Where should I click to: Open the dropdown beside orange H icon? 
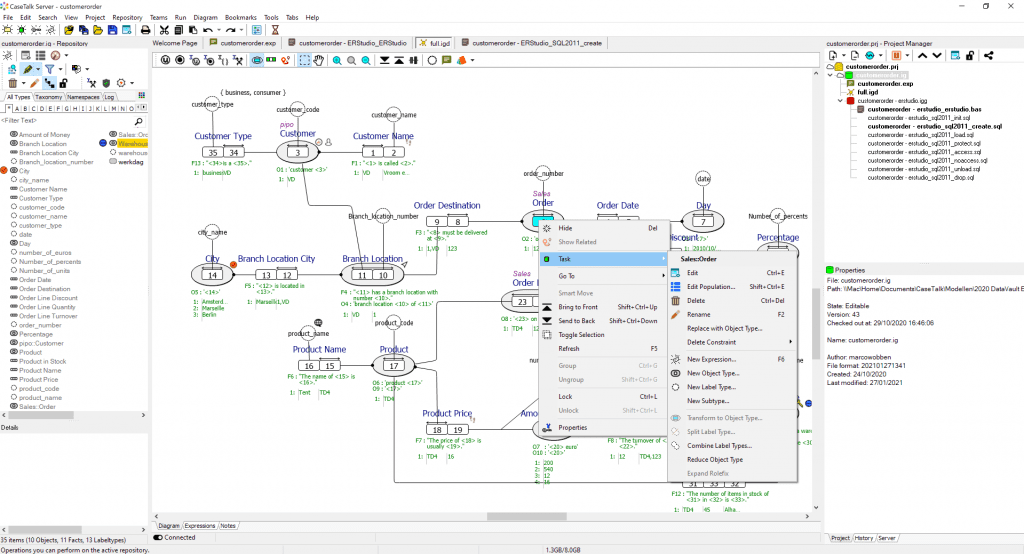click(908, 56)
